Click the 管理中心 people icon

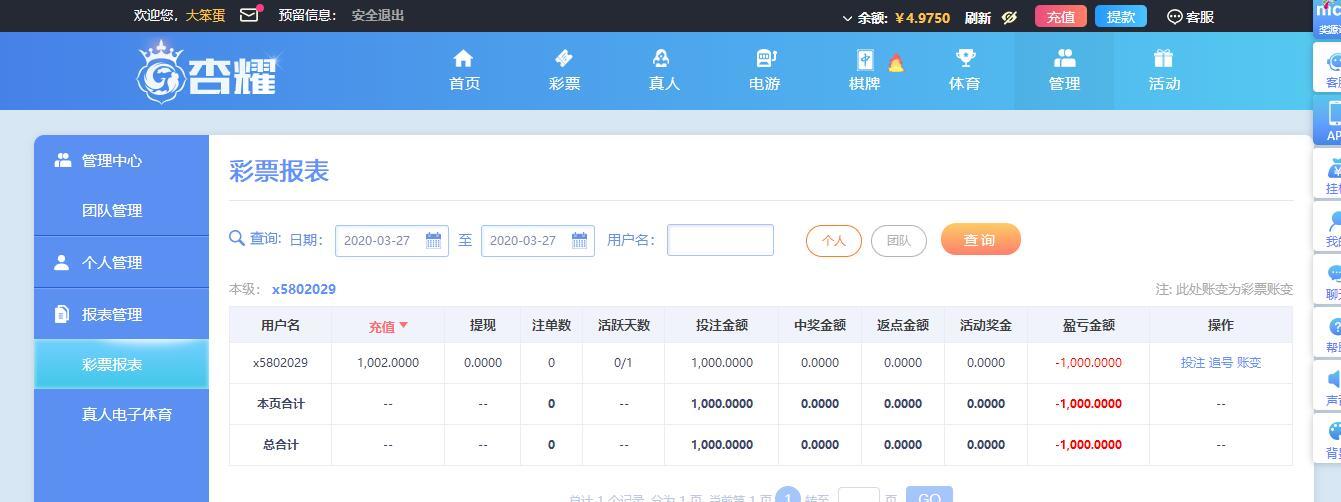[x=63, y=160]
